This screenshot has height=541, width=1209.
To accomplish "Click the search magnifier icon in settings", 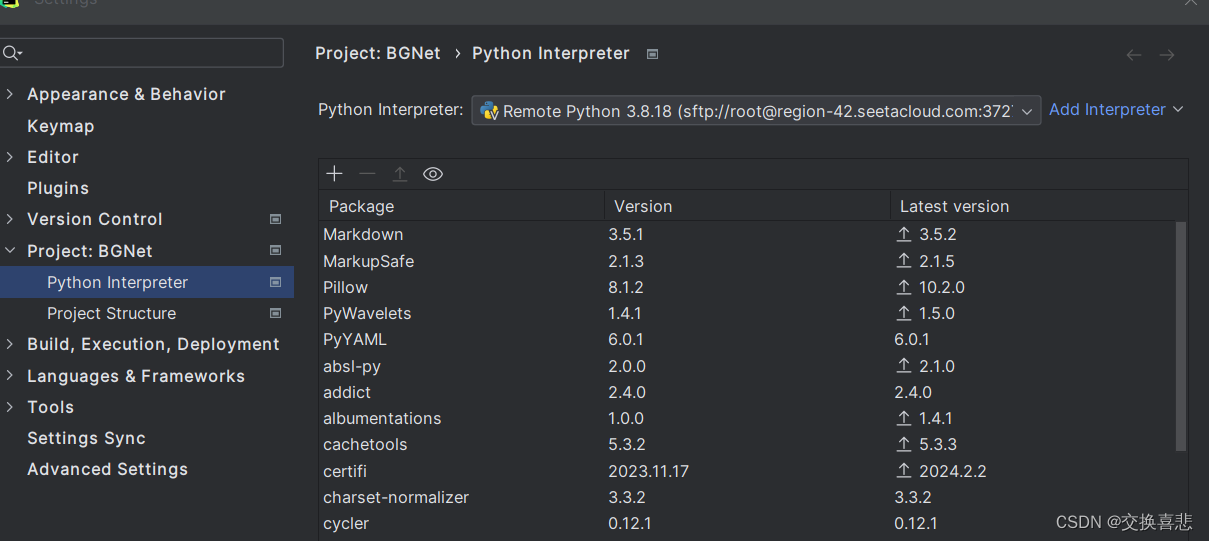I will coord(11,53).
